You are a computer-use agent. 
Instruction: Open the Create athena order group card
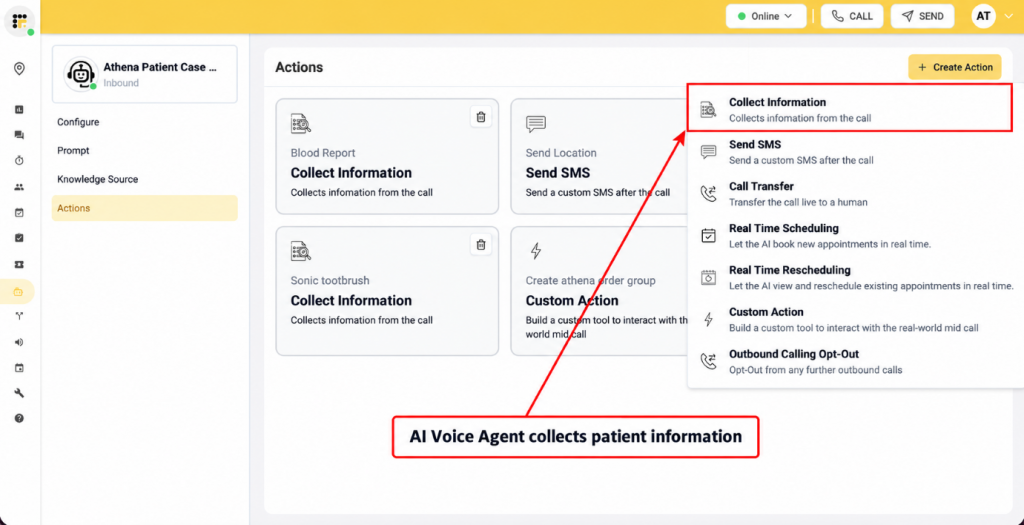(x=598, y=291)
